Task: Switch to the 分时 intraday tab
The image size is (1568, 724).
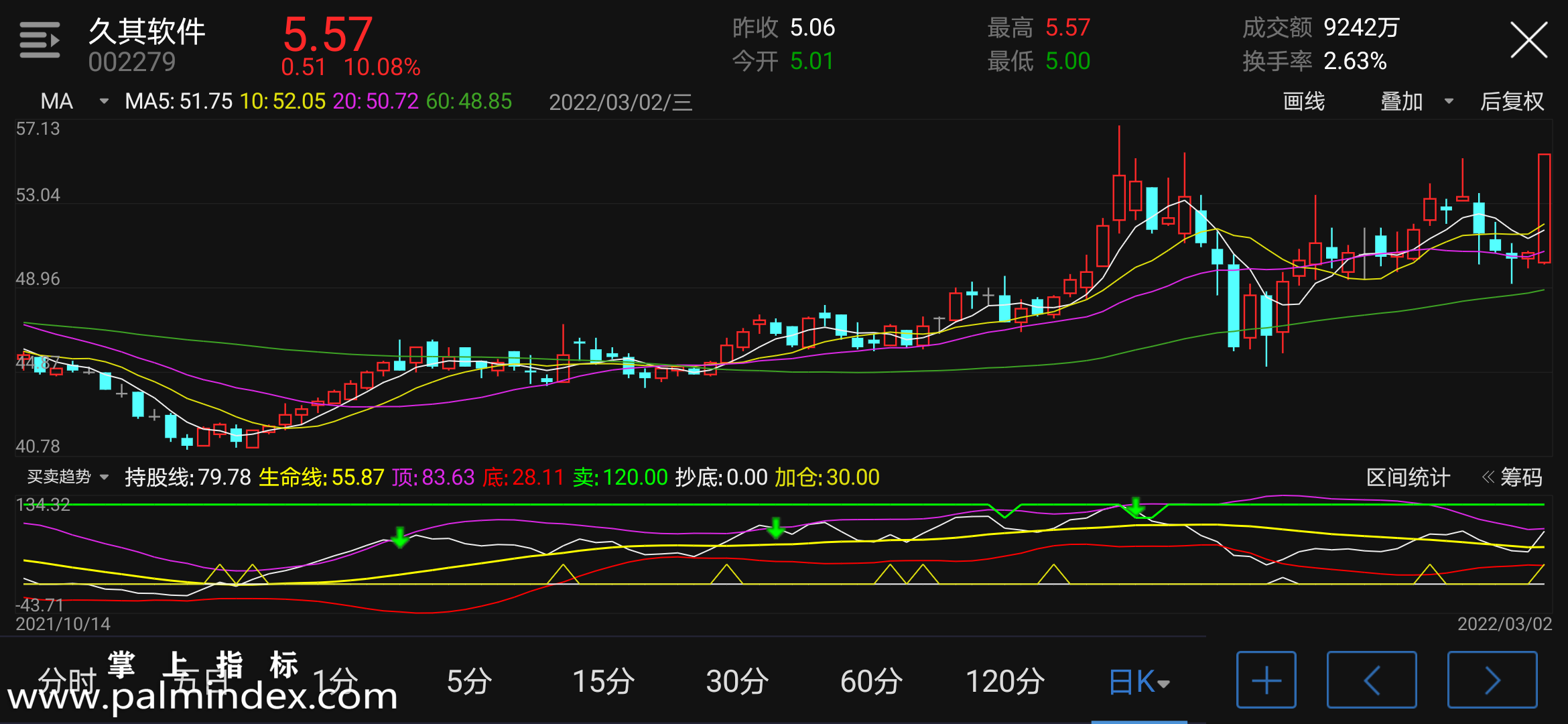Action: point(67,681)
